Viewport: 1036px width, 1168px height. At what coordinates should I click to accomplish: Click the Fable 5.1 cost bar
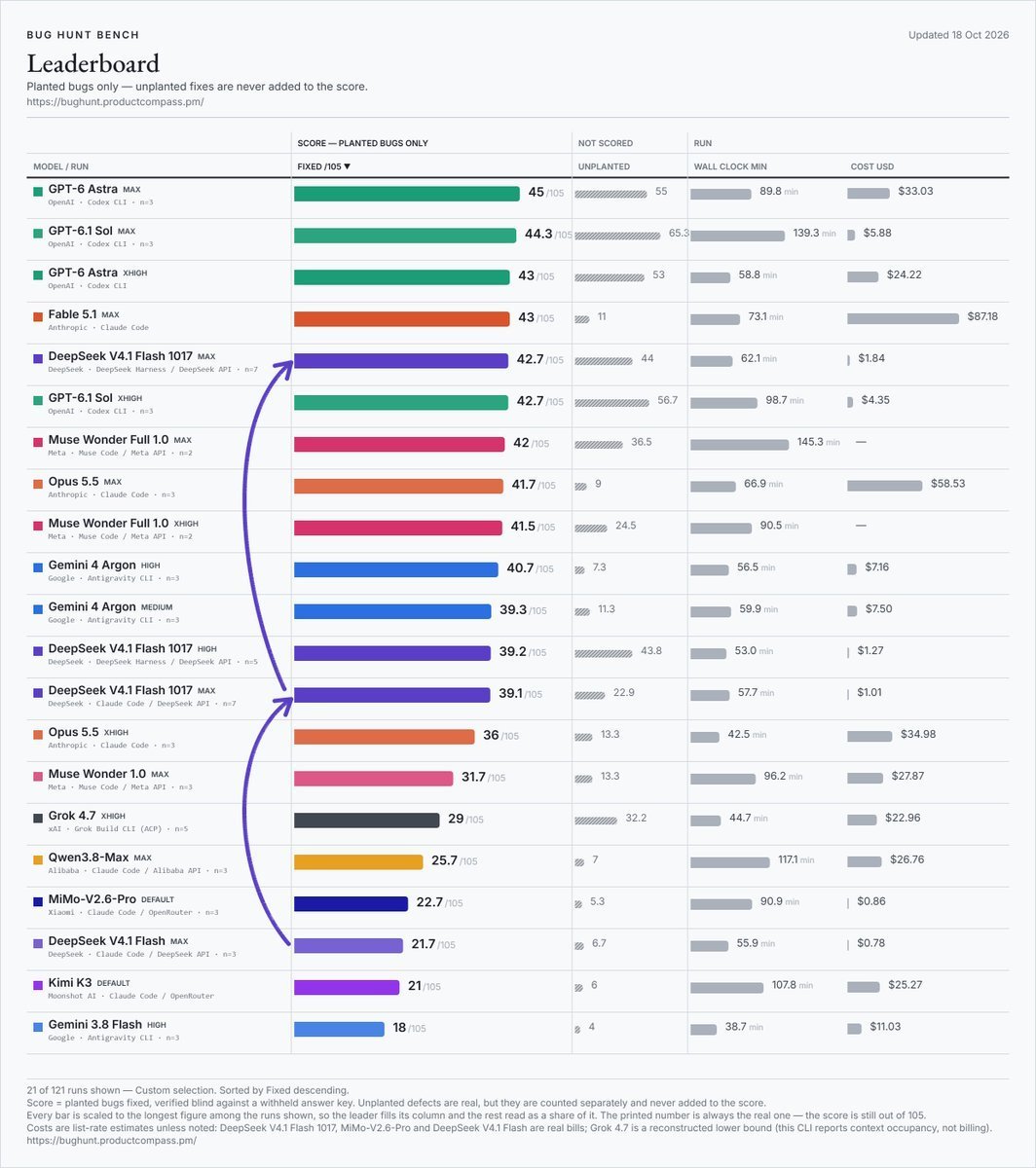pyautogui.click(x=904, y=318)
